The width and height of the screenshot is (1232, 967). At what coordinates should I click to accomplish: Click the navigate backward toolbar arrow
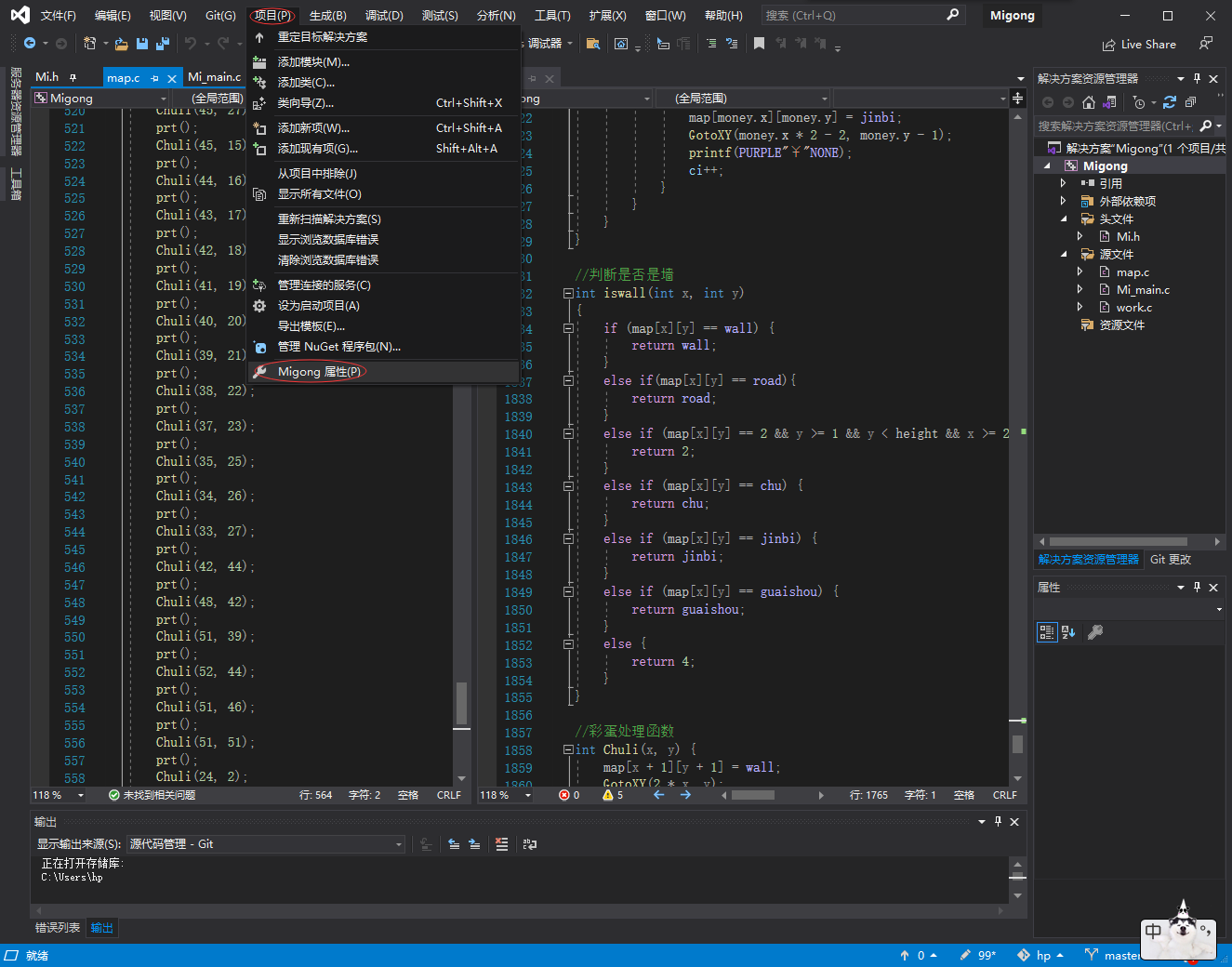click(30, 44)
